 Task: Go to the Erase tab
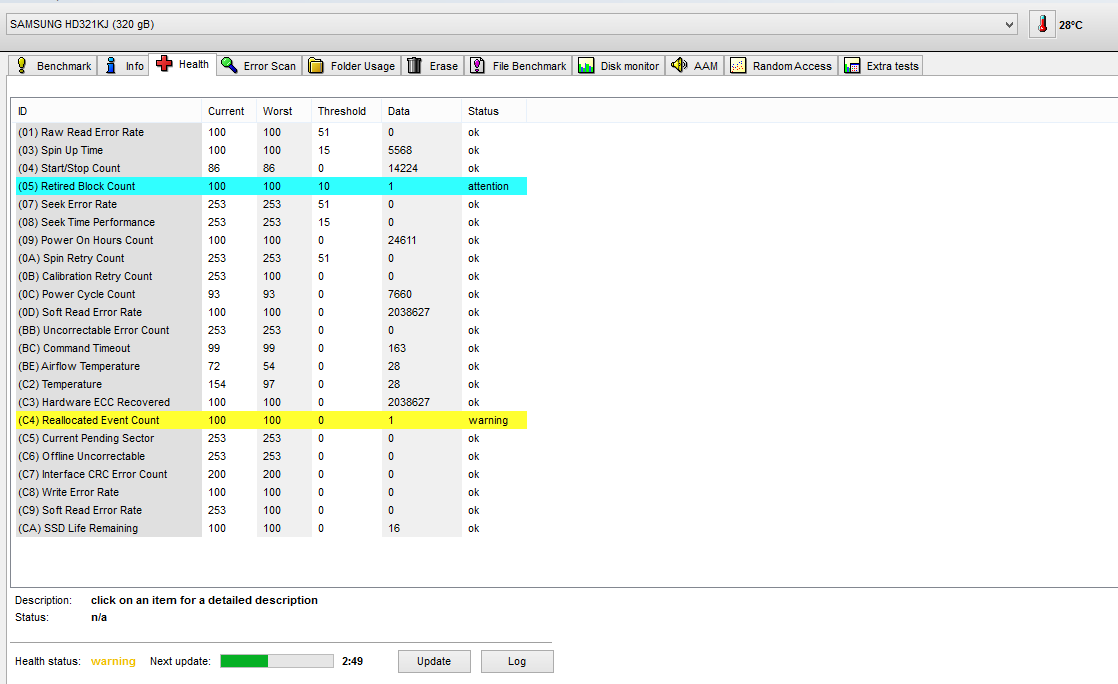[x=433, y=66]
